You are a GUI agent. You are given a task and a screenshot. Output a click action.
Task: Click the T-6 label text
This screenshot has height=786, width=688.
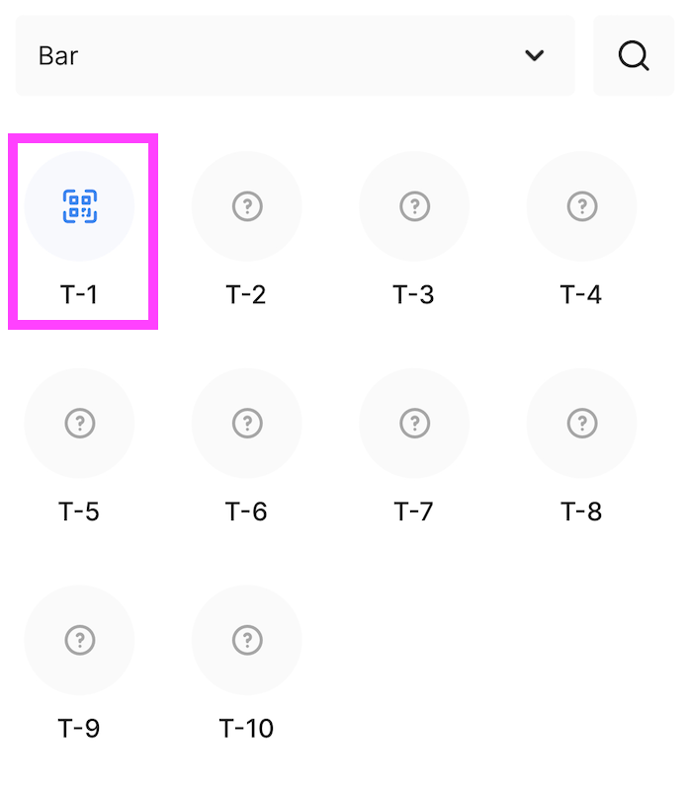coord(246,512)
